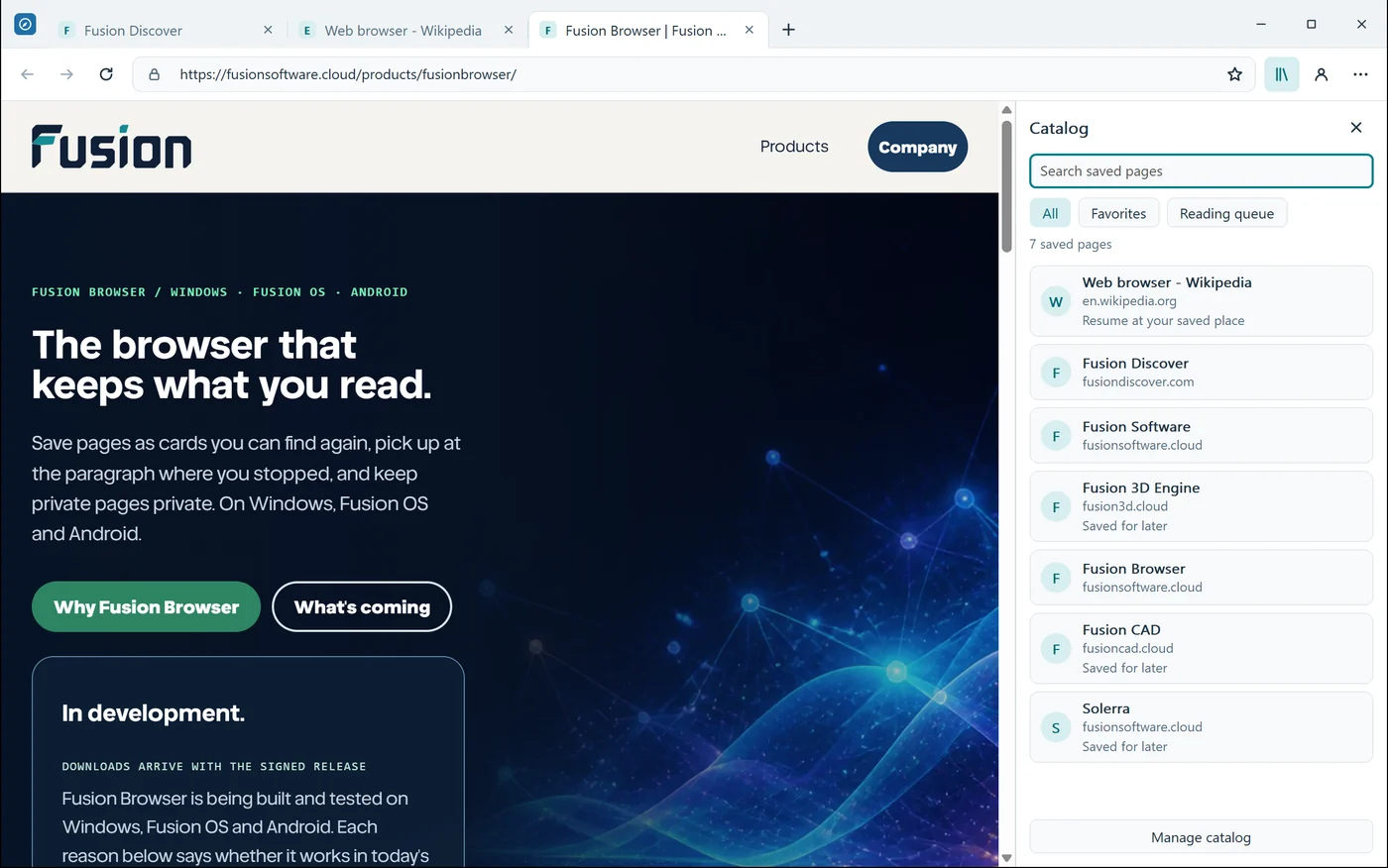The image size is (1388, 868).
Task: Open saved Fusion 3D Engine card
Action: pos(1201,506)
